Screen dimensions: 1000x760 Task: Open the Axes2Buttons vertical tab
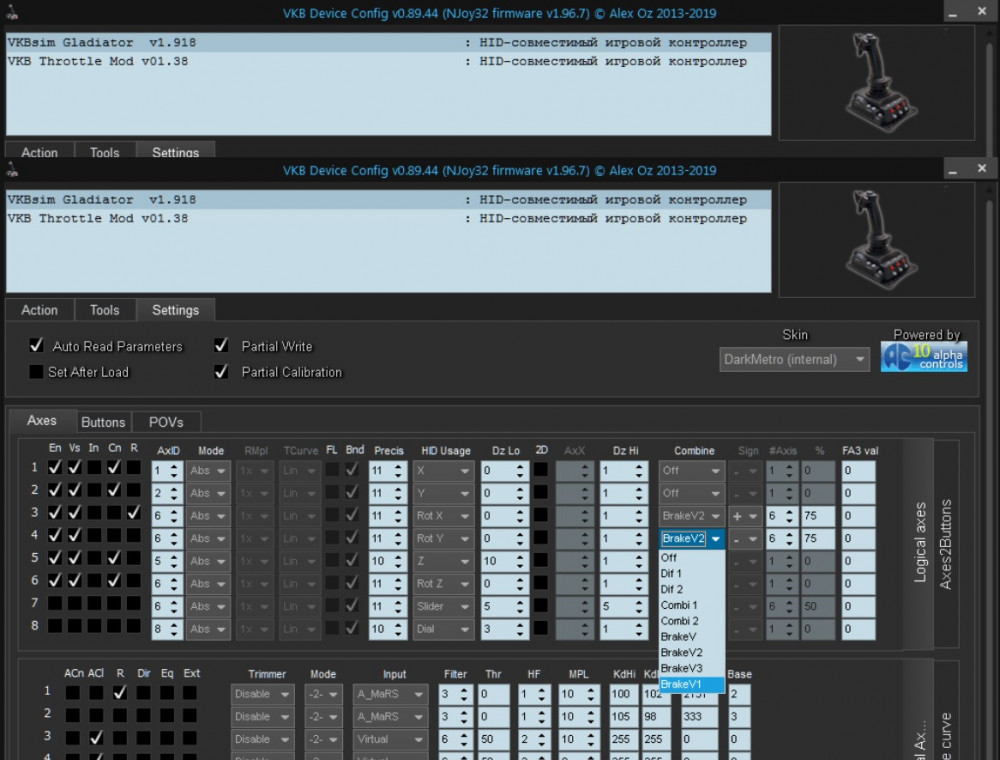pos(945,544)
